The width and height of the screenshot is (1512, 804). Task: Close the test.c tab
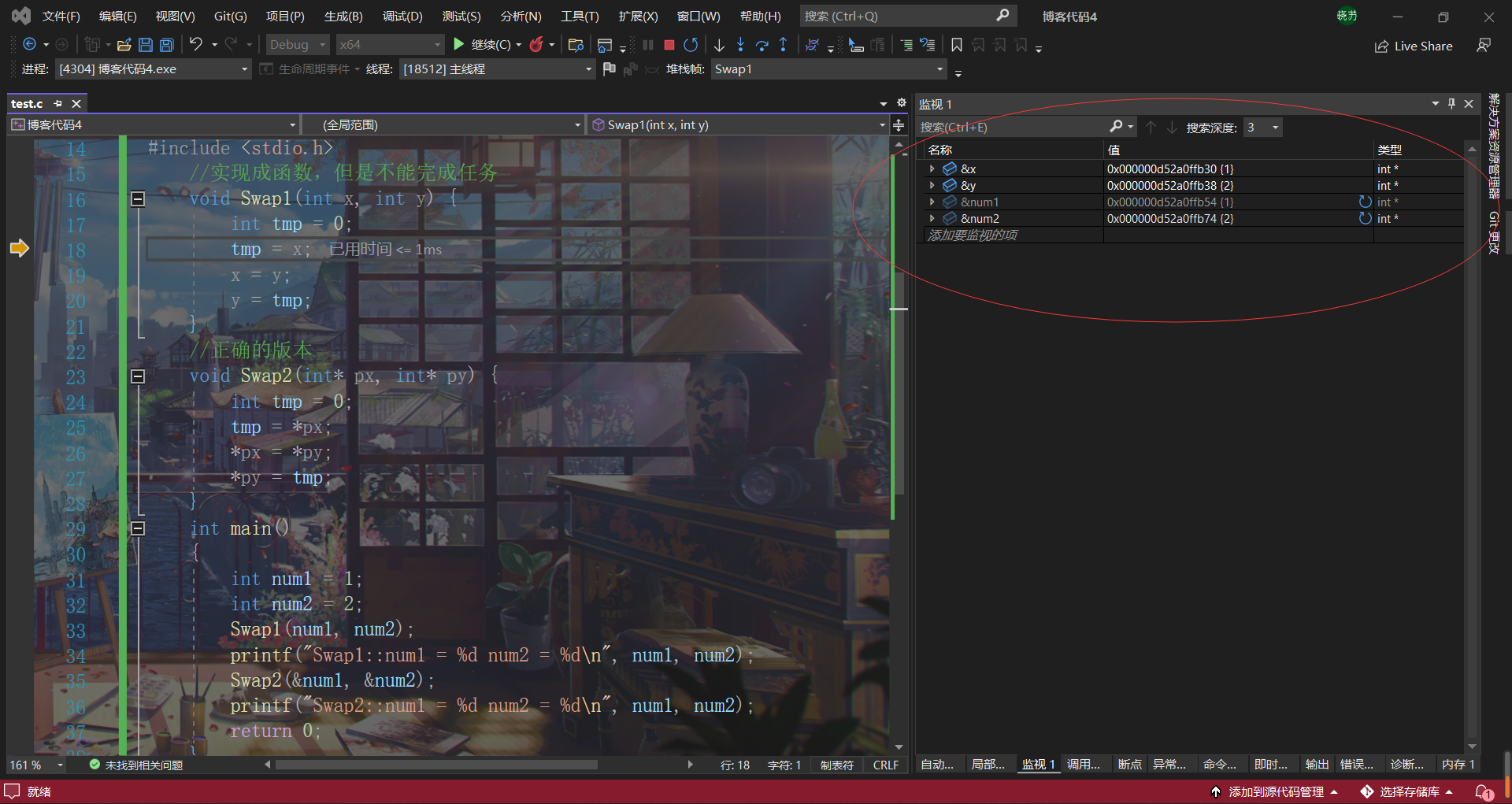76,104
